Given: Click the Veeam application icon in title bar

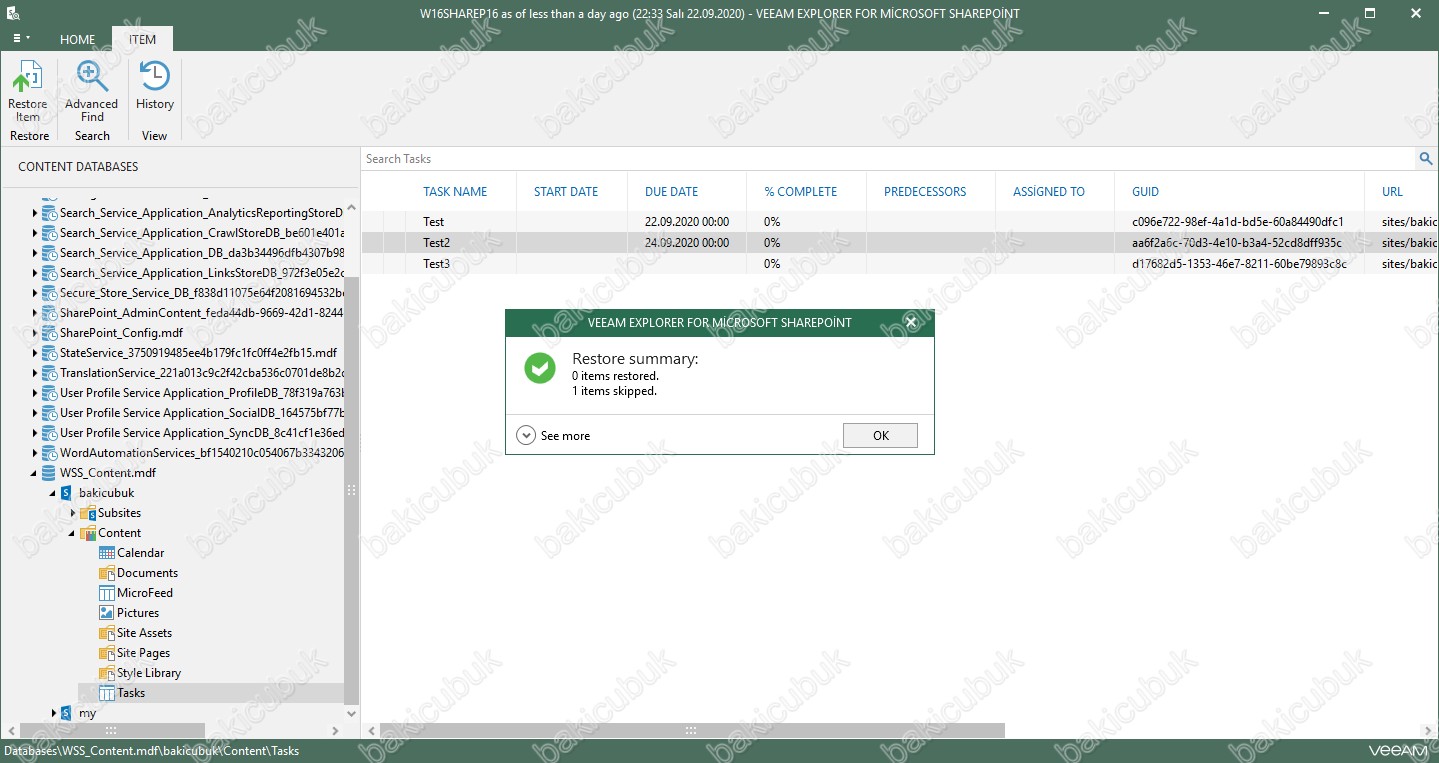Looking at the screenshot, I should coord(15,13).
